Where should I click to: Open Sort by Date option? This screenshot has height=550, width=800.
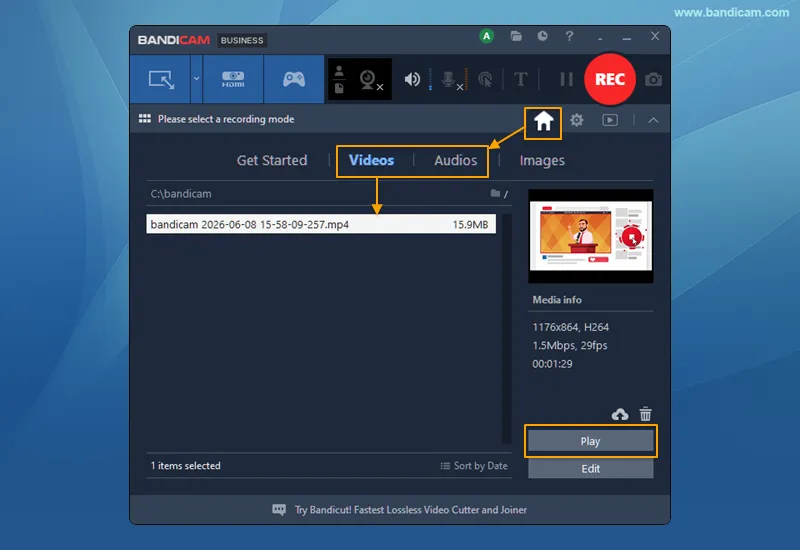click(x=474, y=466)
